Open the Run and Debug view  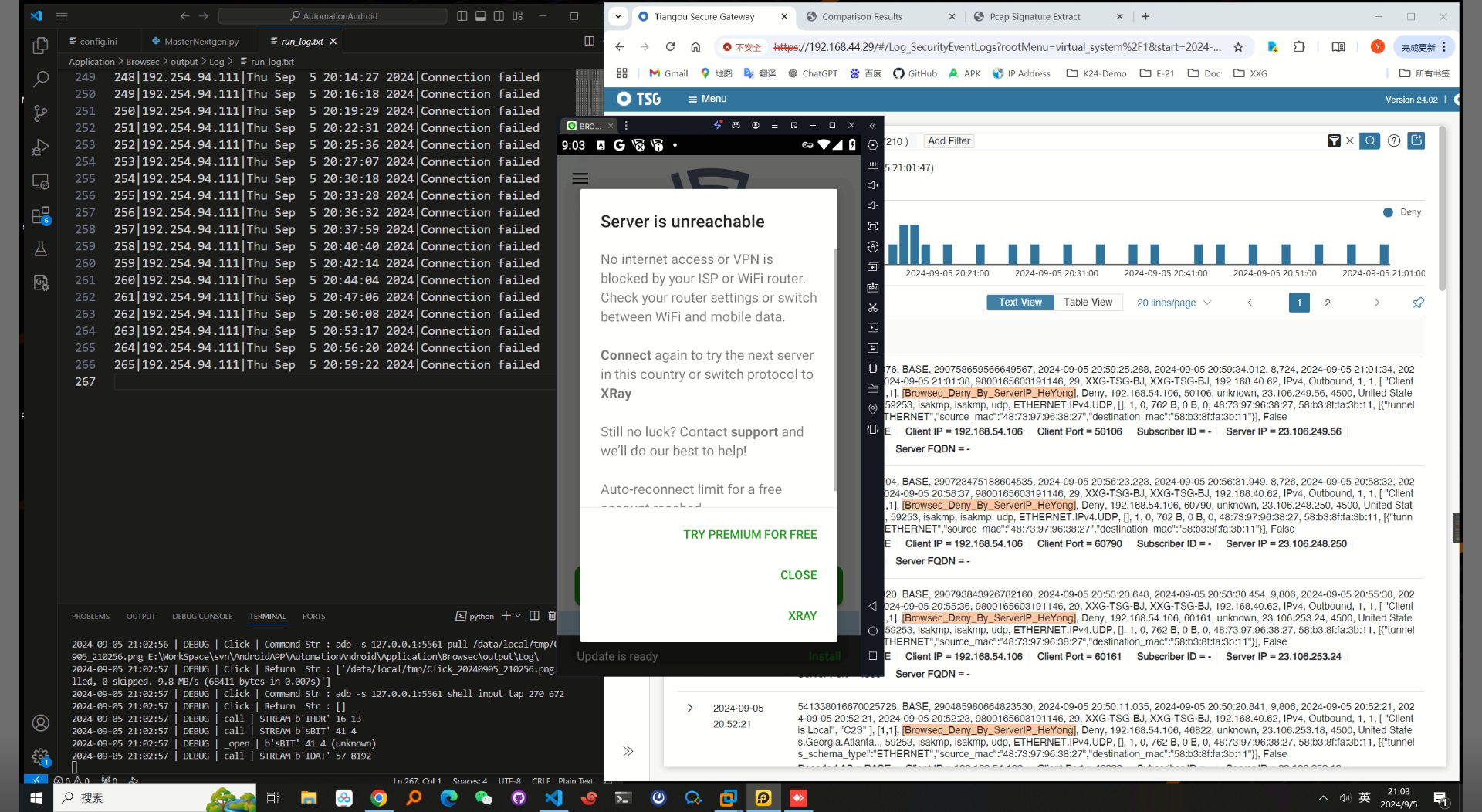tap(41, 147)
